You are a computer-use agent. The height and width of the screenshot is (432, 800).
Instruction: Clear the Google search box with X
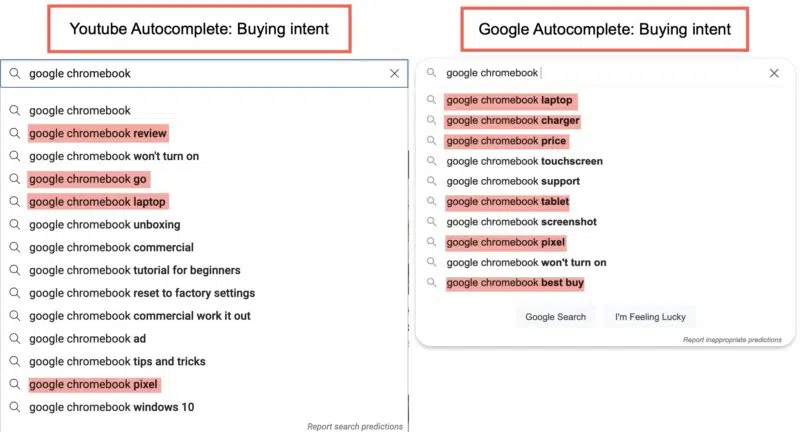774,73
